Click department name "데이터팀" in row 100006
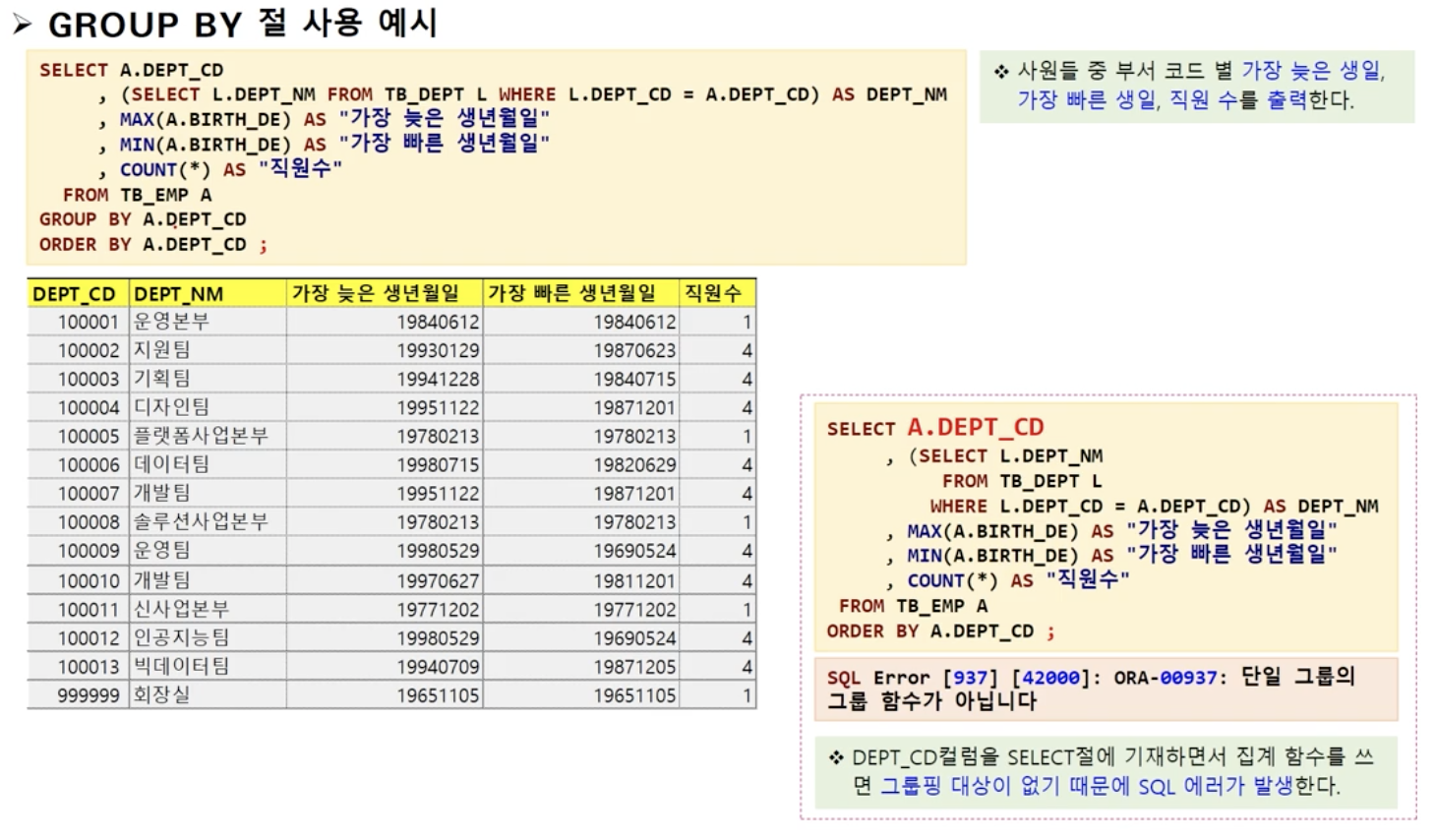1436x840 pixels. tap(171, 463)
